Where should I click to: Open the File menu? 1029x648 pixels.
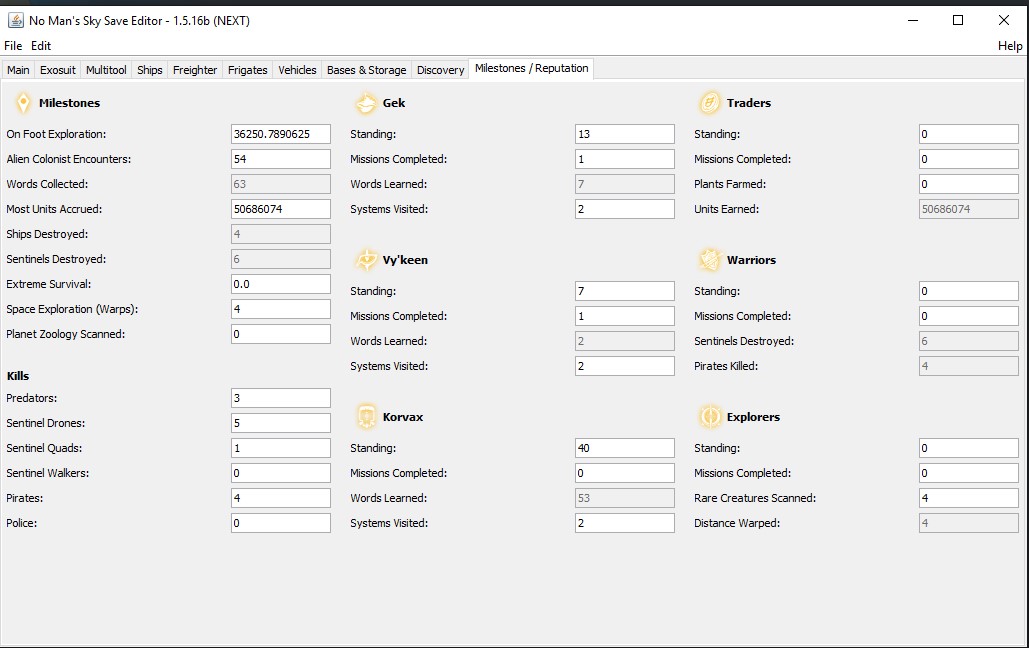coord(13,46)
